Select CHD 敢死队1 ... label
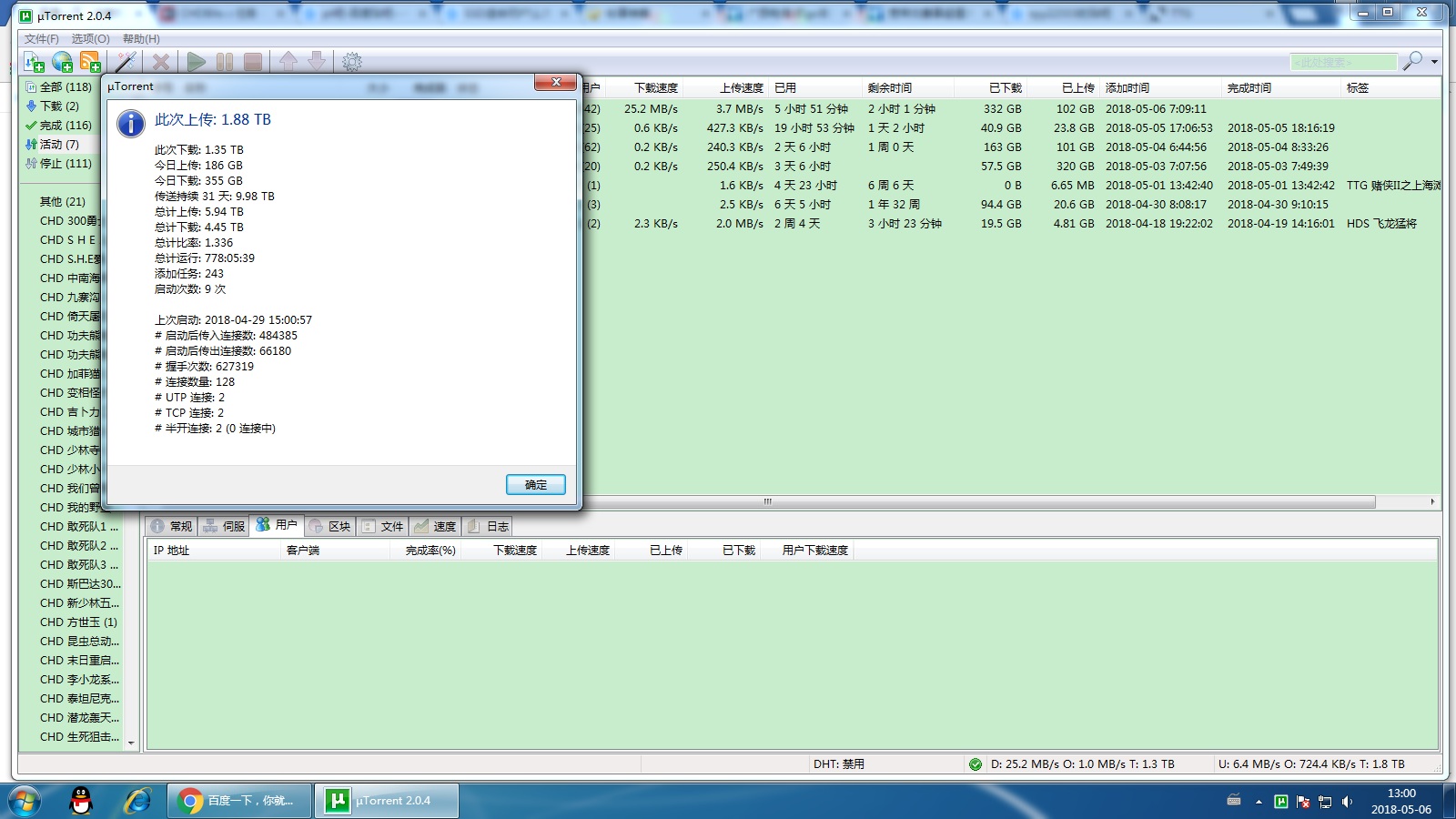Screen dimensions: 1456x819 (x=79, y=527)
